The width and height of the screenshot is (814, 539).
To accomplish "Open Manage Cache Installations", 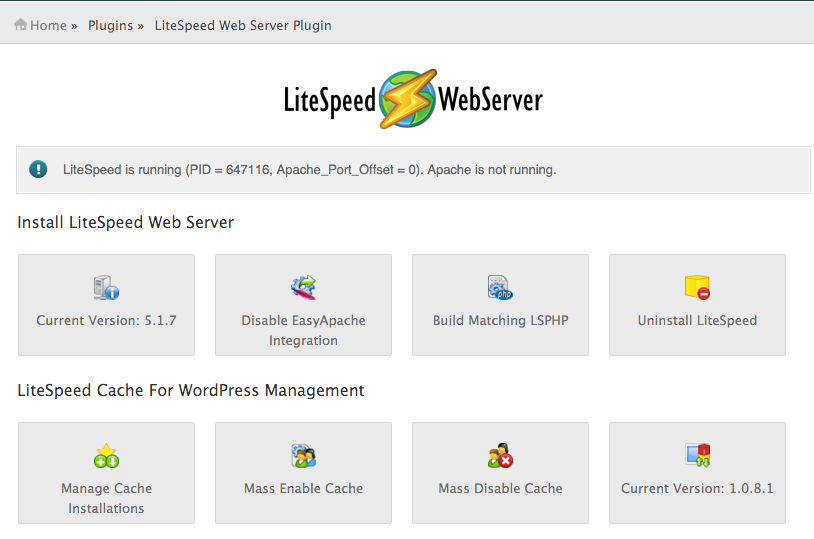I will point(106,473).
